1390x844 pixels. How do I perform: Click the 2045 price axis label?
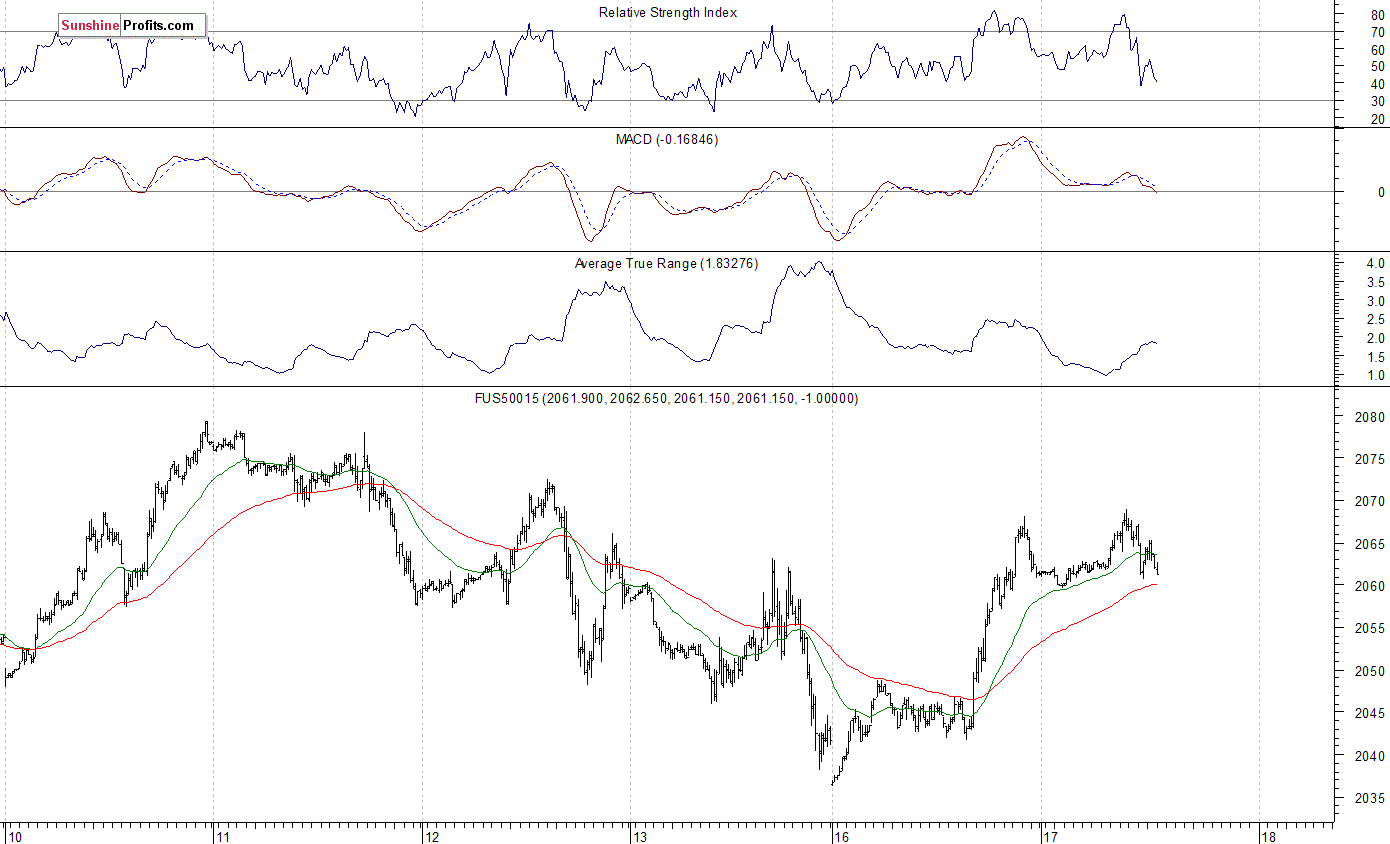tap(1370, 713)
